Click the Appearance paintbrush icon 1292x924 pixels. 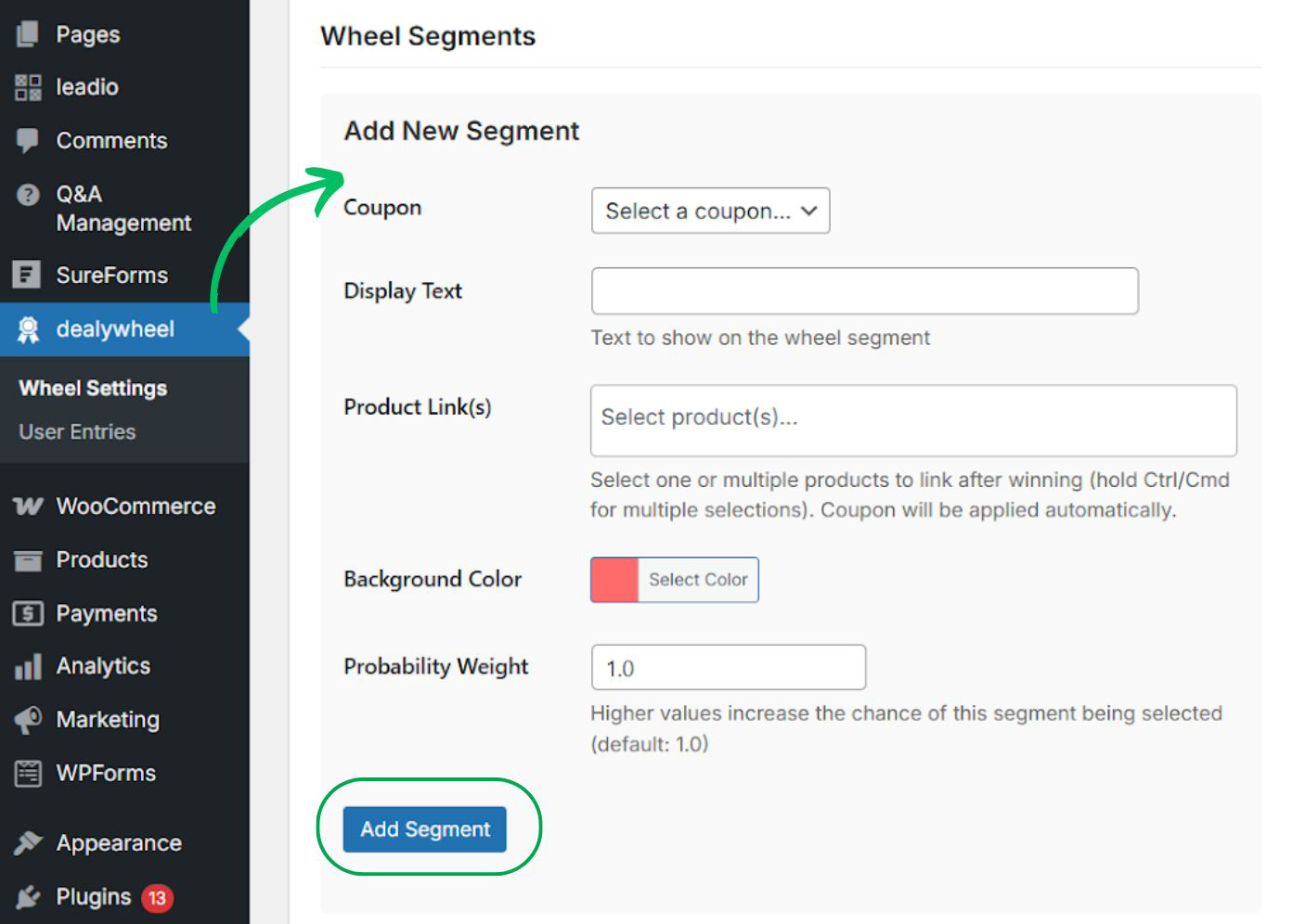tap(28, 843)
